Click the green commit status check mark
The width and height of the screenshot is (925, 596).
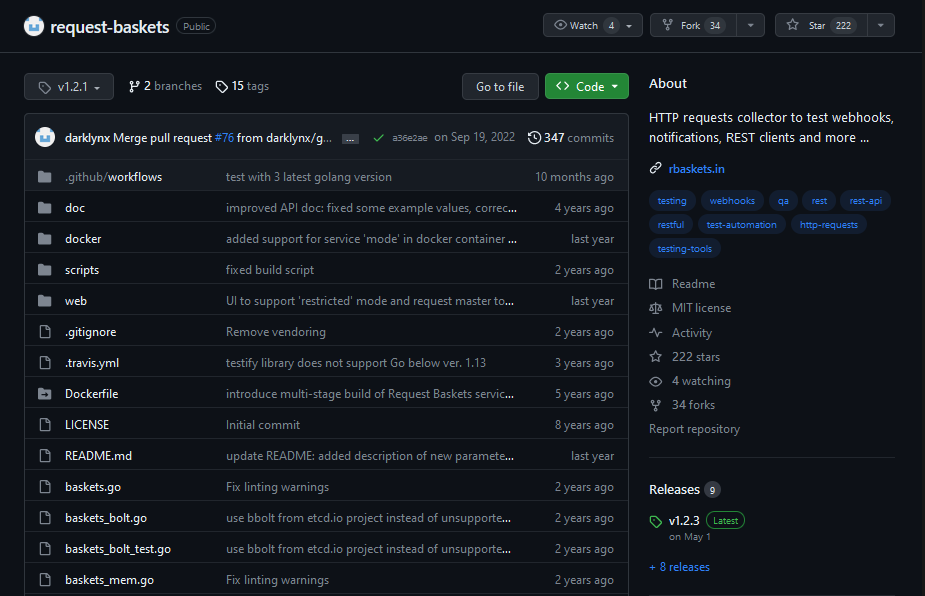[x=379, y=138]
